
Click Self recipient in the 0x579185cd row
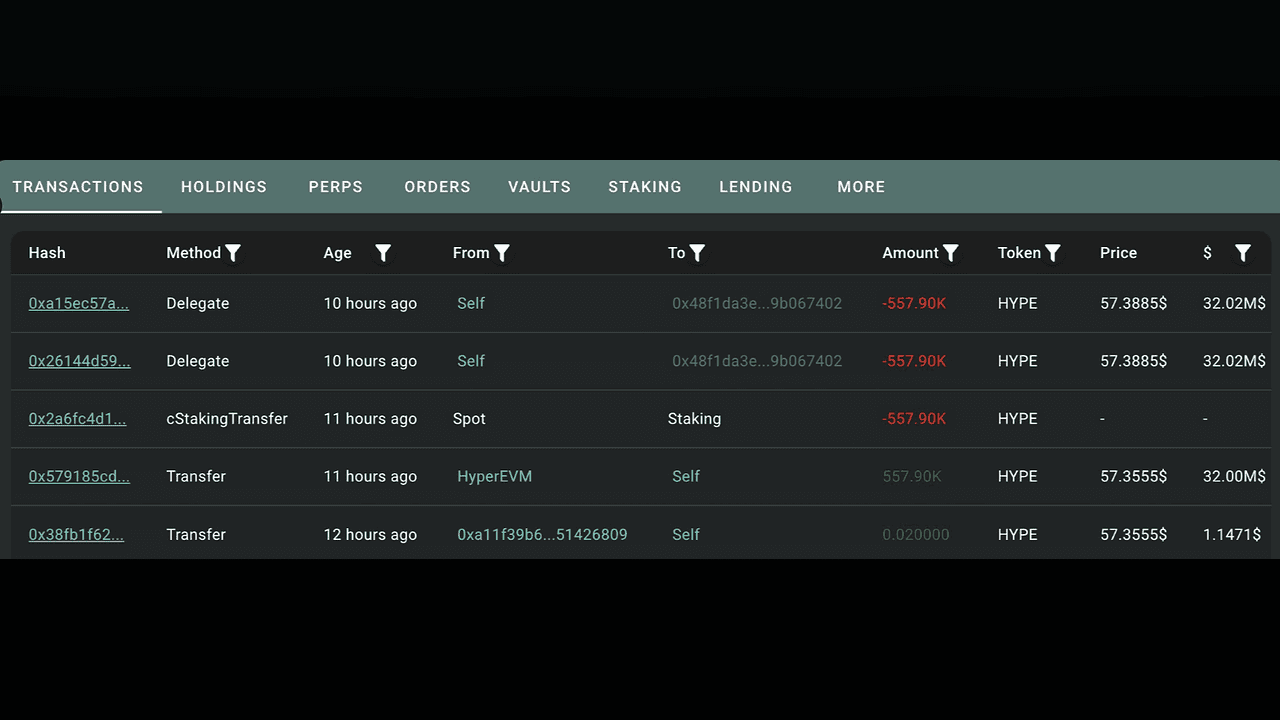[x=686, y=476]
